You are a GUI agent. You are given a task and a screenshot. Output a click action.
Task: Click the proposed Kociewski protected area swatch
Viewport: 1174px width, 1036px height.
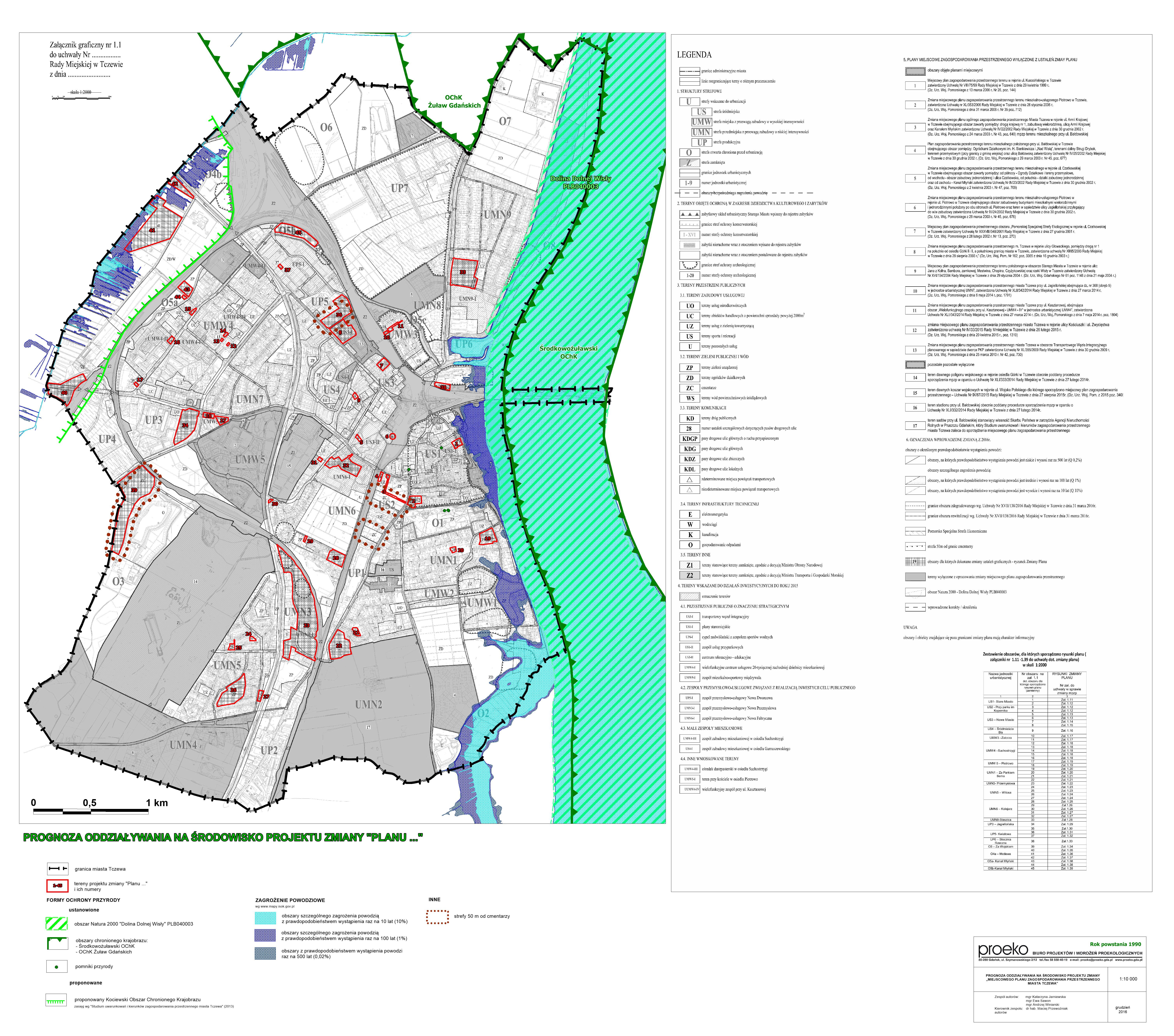pos(56,1000)
